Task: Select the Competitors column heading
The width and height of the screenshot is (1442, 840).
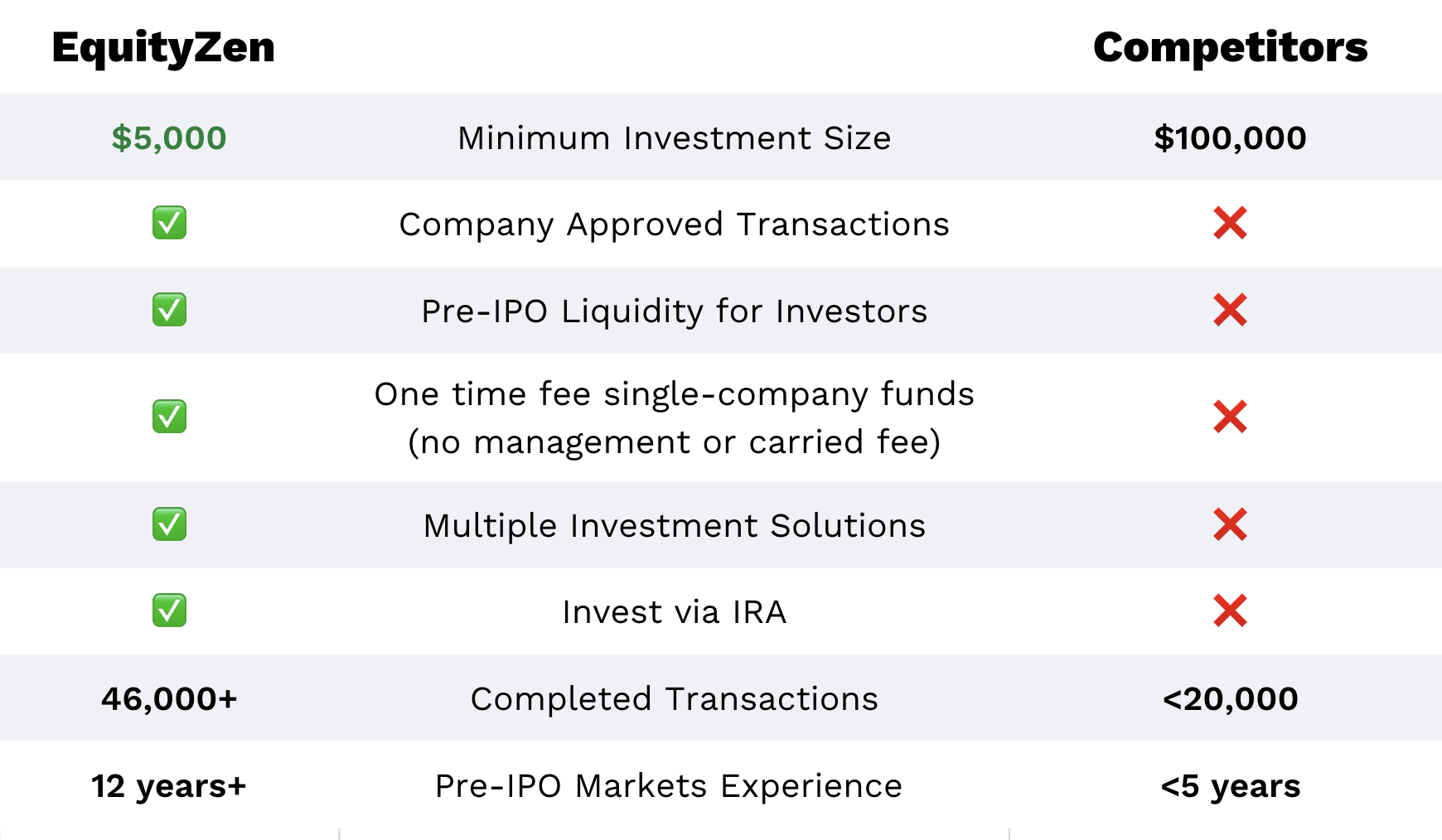Action: (x=1231, y=47)
